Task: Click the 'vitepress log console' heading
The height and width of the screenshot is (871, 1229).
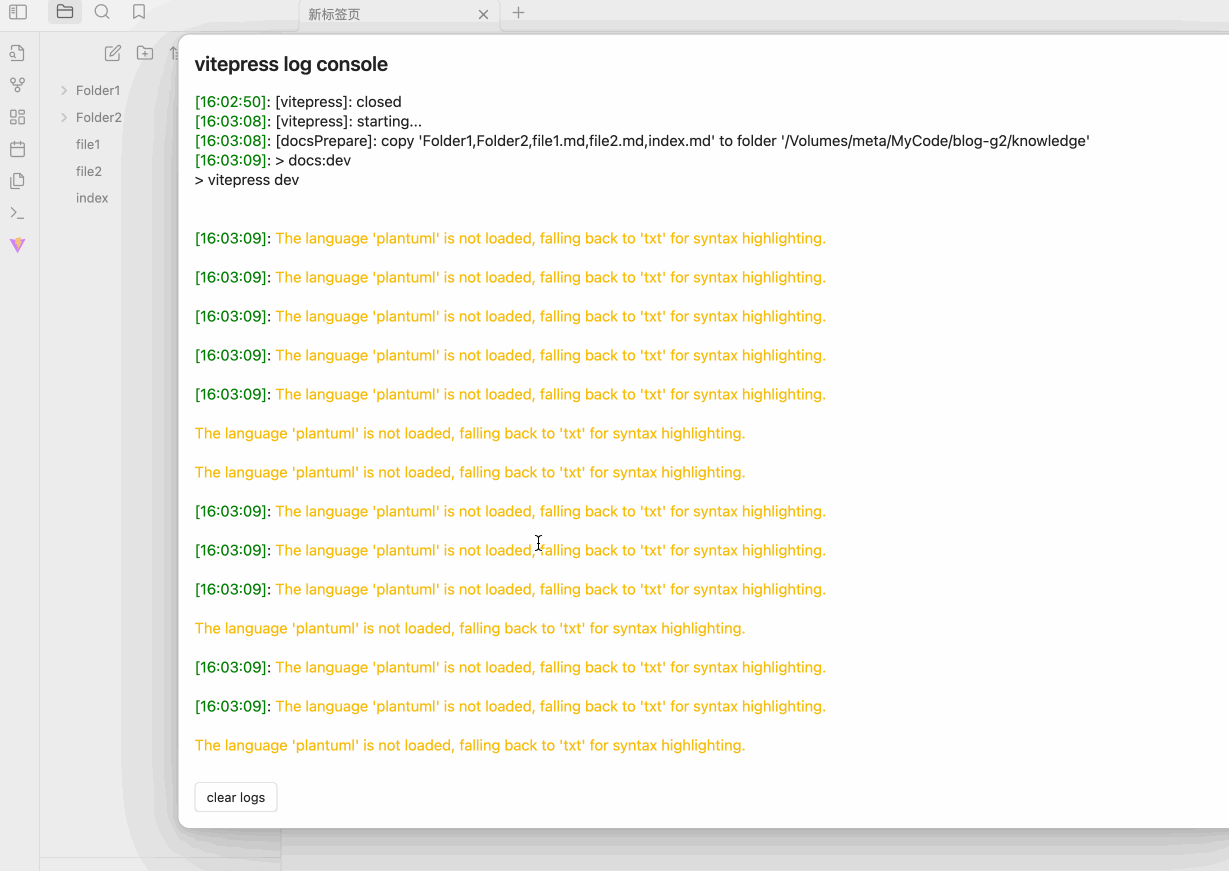Action: point(291,64)
